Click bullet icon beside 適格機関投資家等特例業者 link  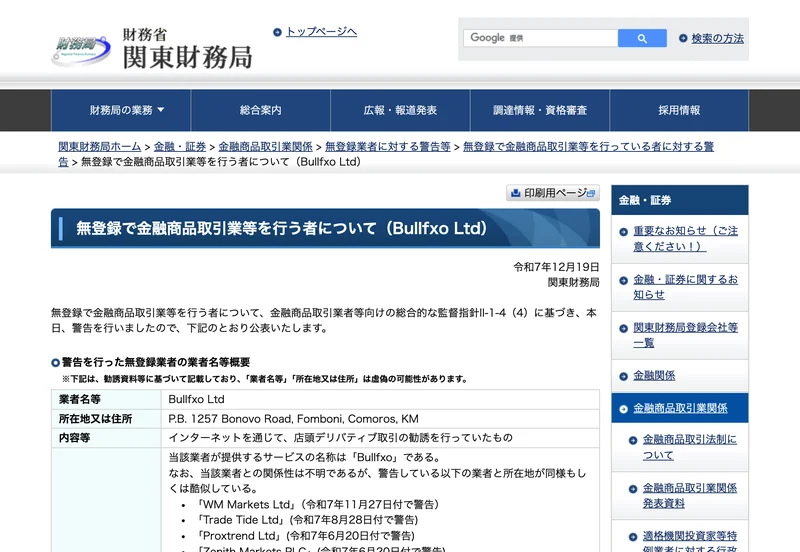633,537
